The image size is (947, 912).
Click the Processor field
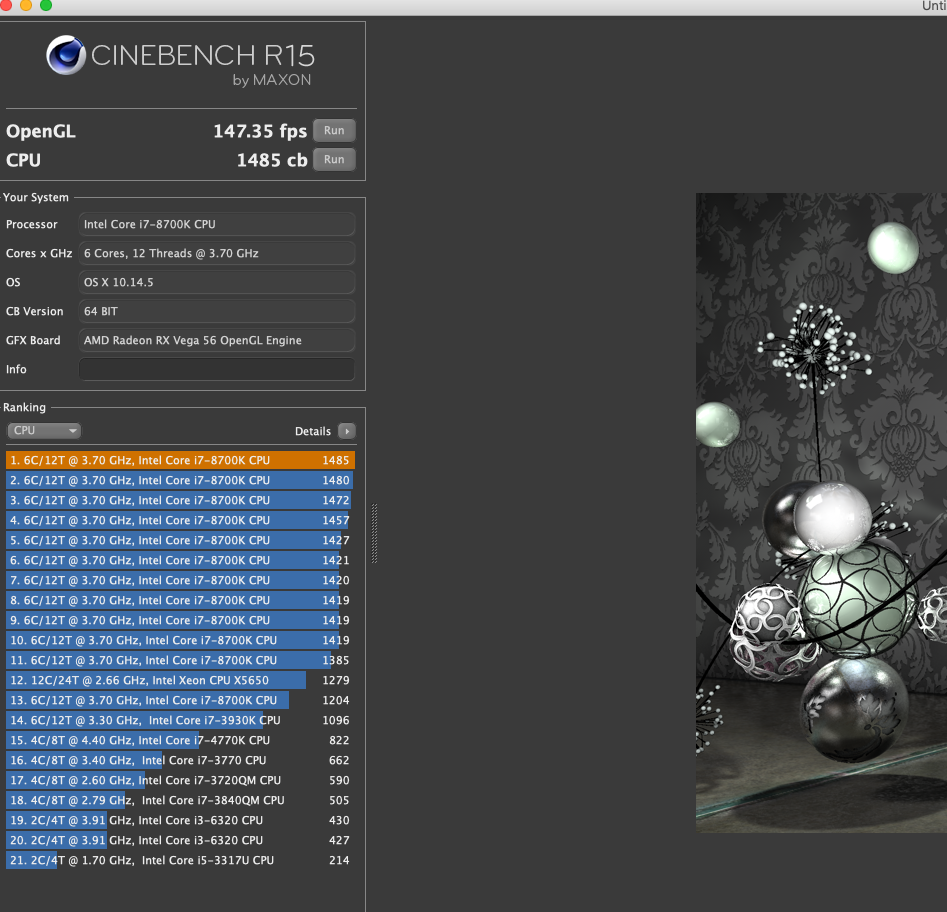click(x=216, y=224)
